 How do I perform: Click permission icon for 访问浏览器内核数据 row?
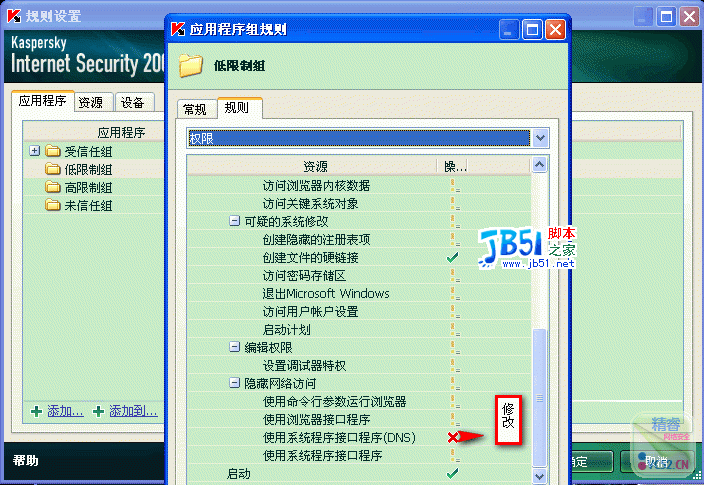click(x=455, y=185)
